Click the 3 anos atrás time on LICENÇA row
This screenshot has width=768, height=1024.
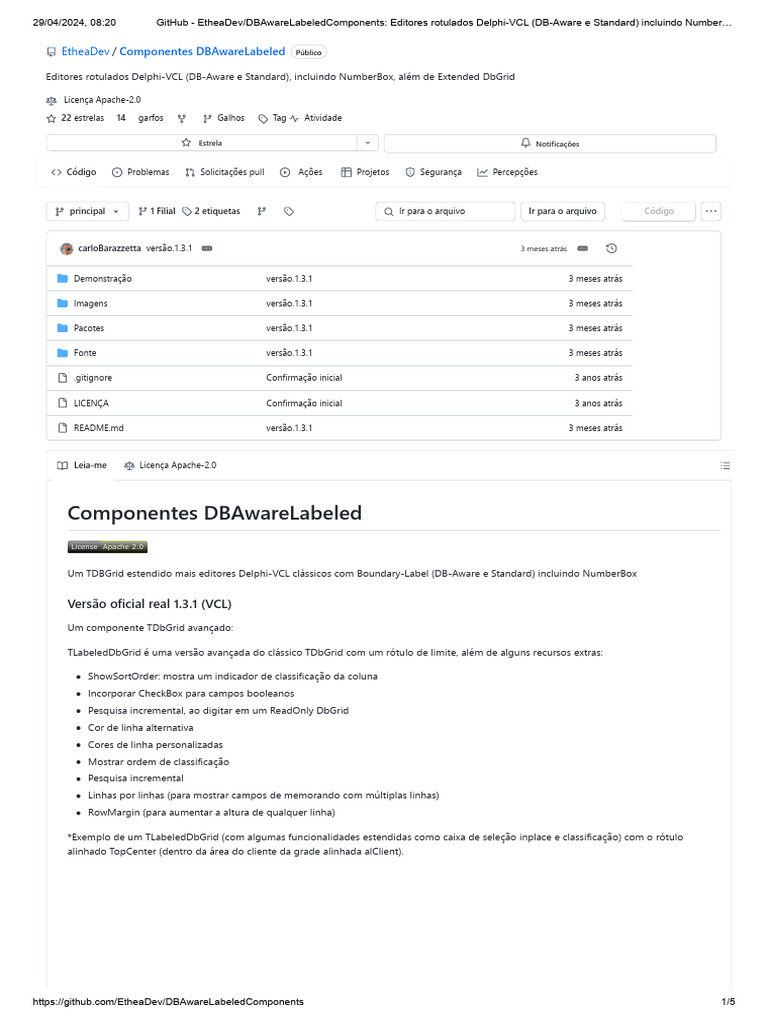pos(598,404)
